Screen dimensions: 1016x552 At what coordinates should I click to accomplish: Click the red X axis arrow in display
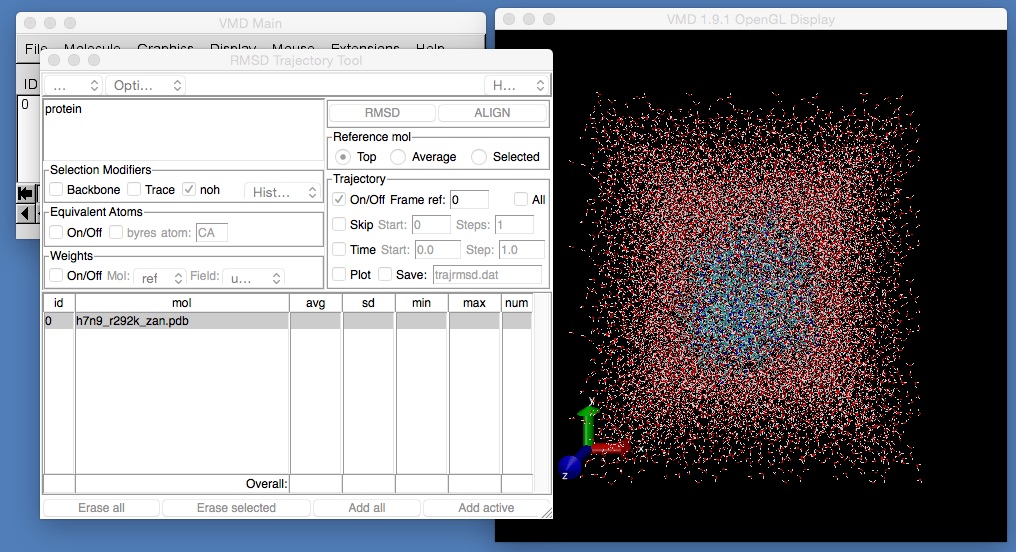tap(610, 447)
